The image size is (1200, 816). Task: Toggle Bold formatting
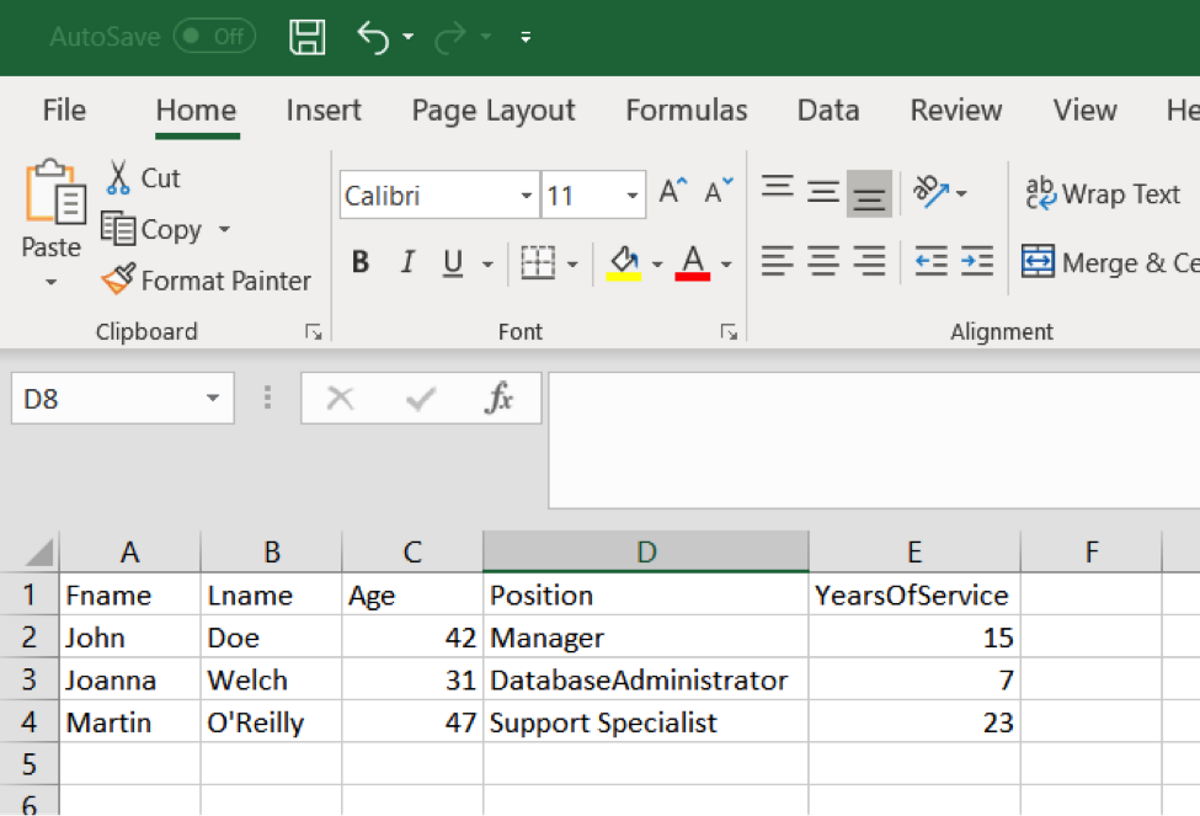pyautogui.click(x=361, y=264)
